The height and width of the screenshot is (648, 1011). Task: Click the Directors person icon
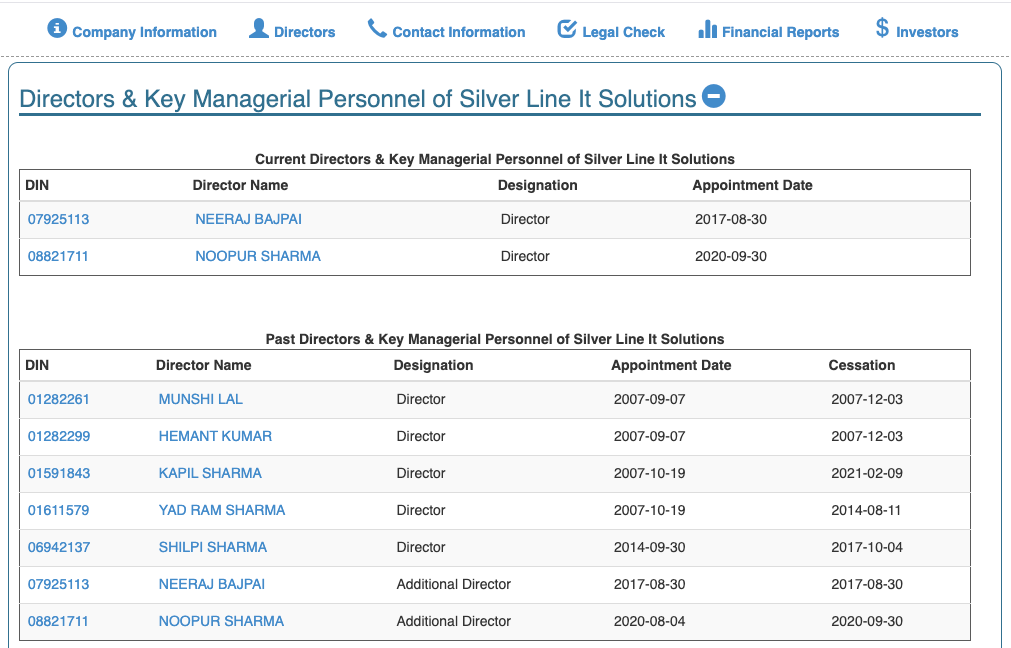point(259,28)
